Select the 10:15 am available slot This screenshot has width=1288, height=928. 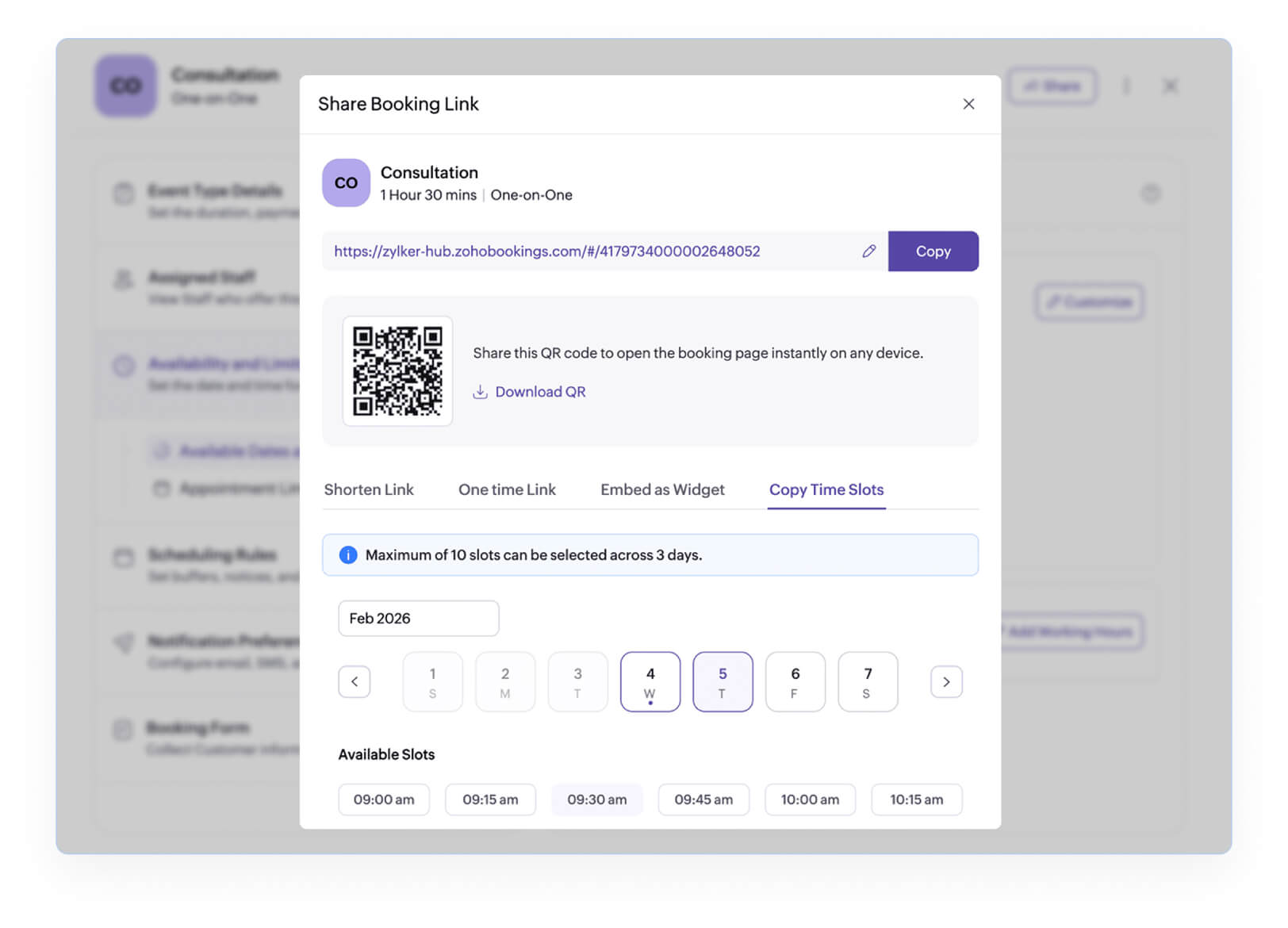pyautogui.click(x=917, y=800)
